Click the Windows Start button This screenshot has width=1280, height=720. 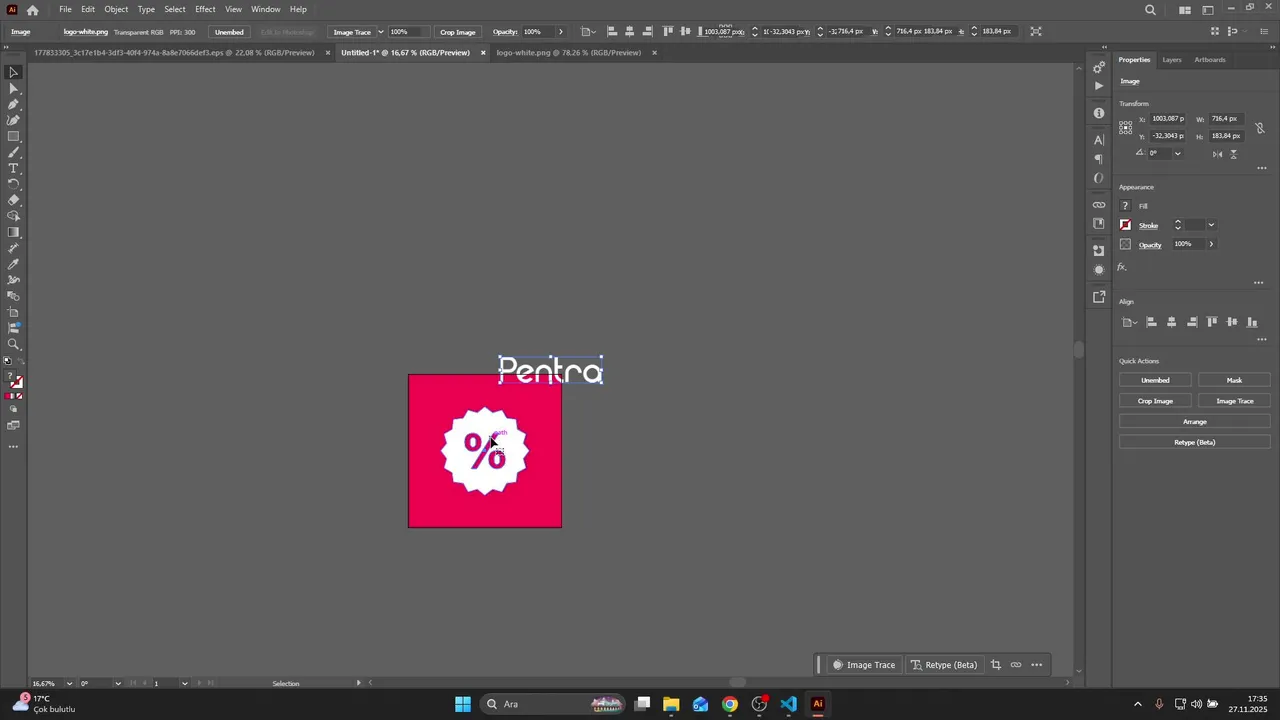point(463,704)
